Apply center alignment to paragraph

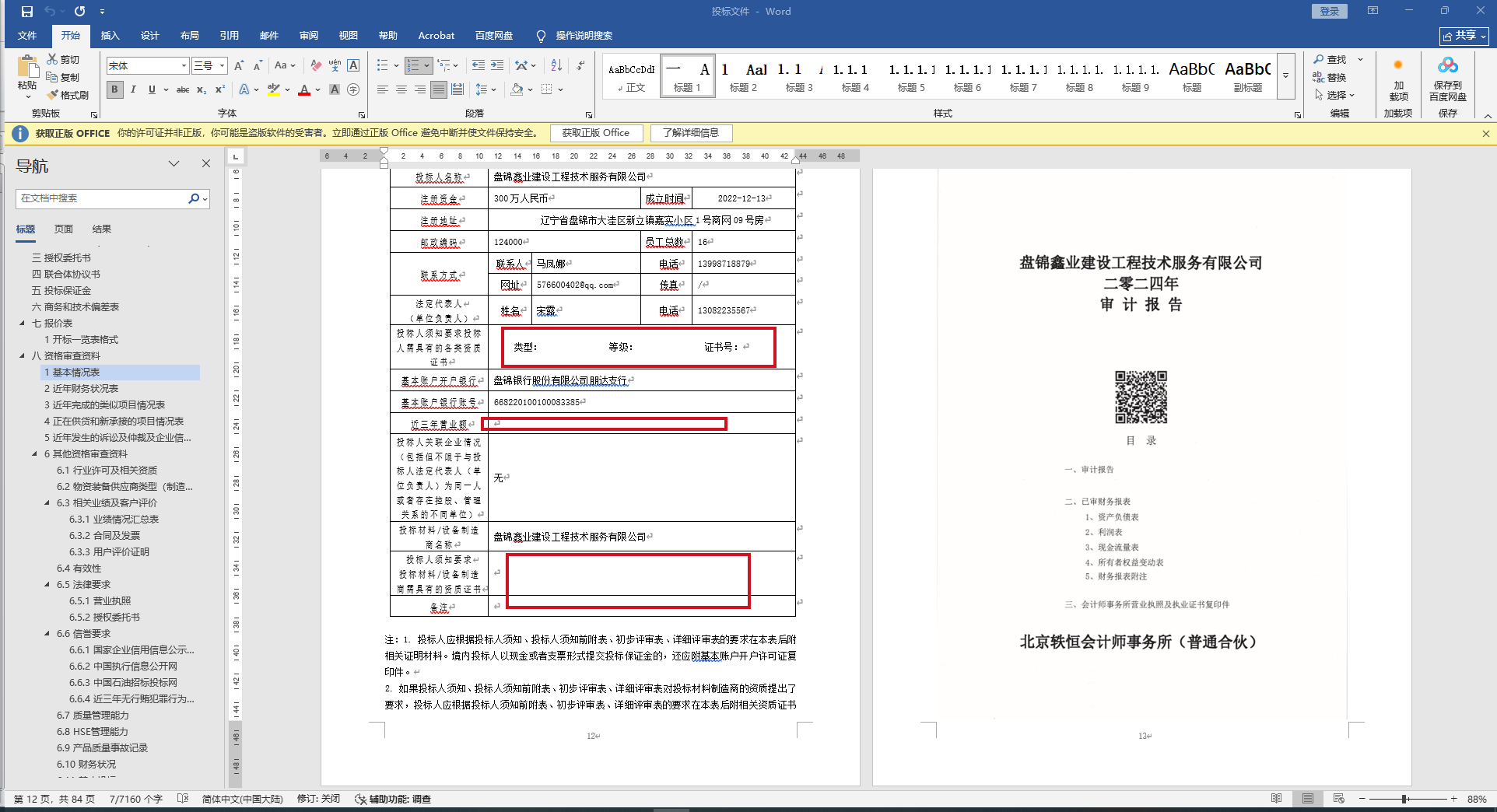(x=401, y=90)
